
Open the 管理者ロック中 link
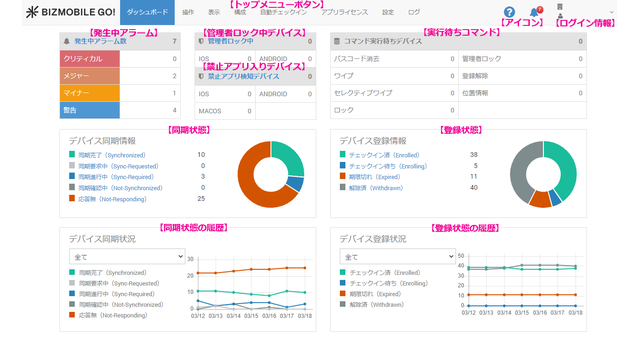tap(231, 41)
